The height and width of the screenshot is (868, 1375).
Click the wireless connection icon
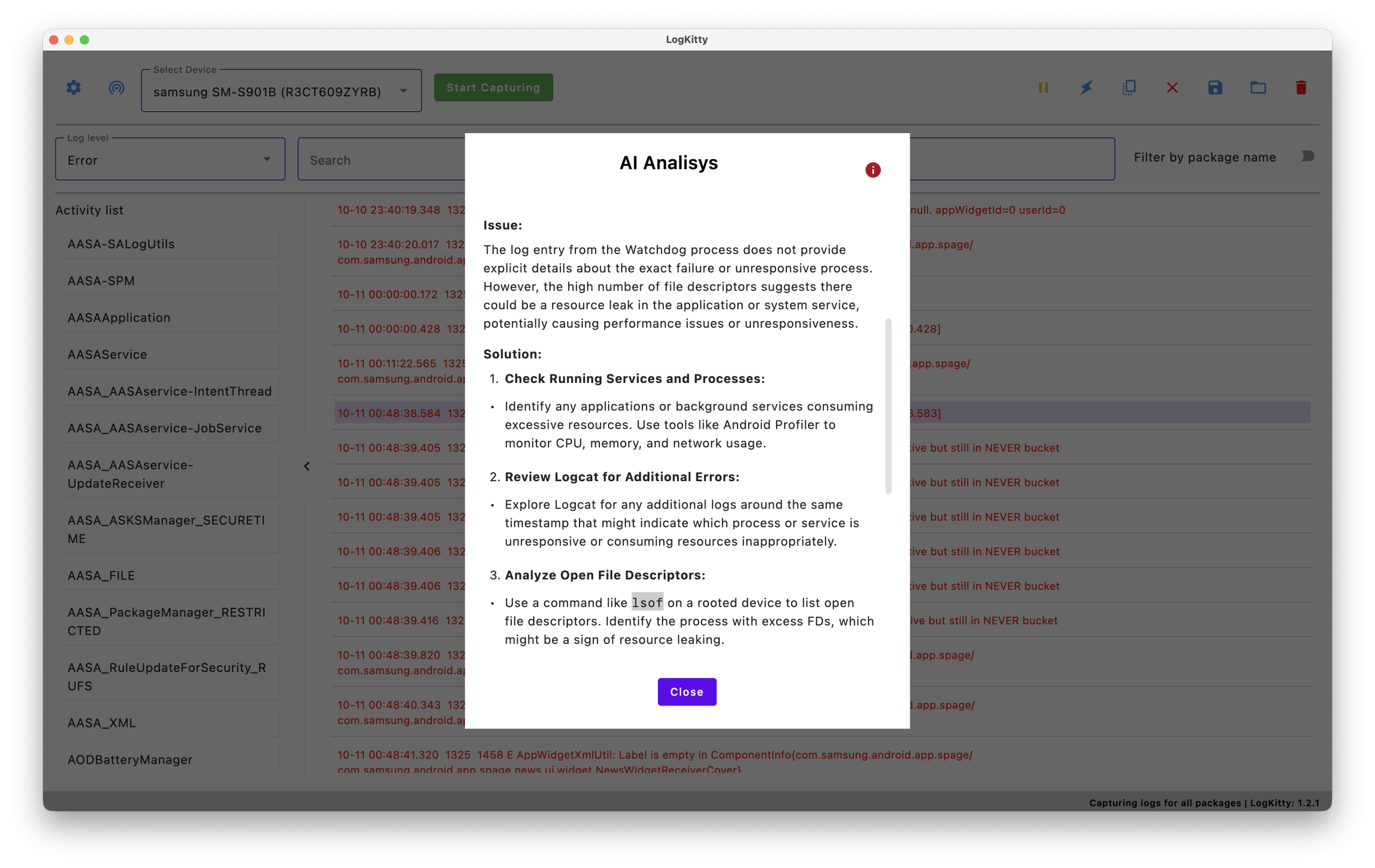pos(117,88)
